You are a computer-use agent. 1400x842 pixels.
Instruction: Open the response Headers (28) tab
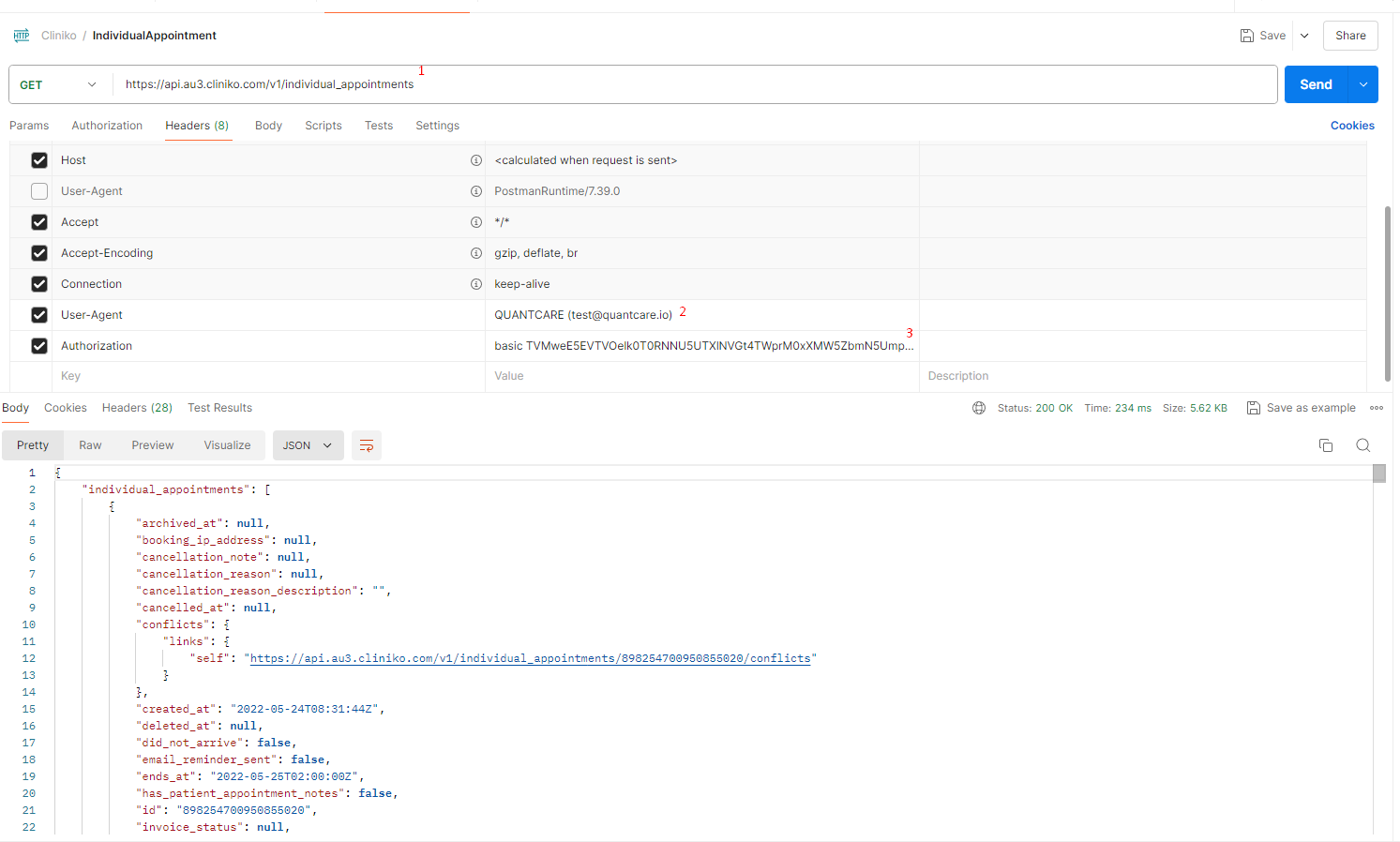click(x=137, y=408)
